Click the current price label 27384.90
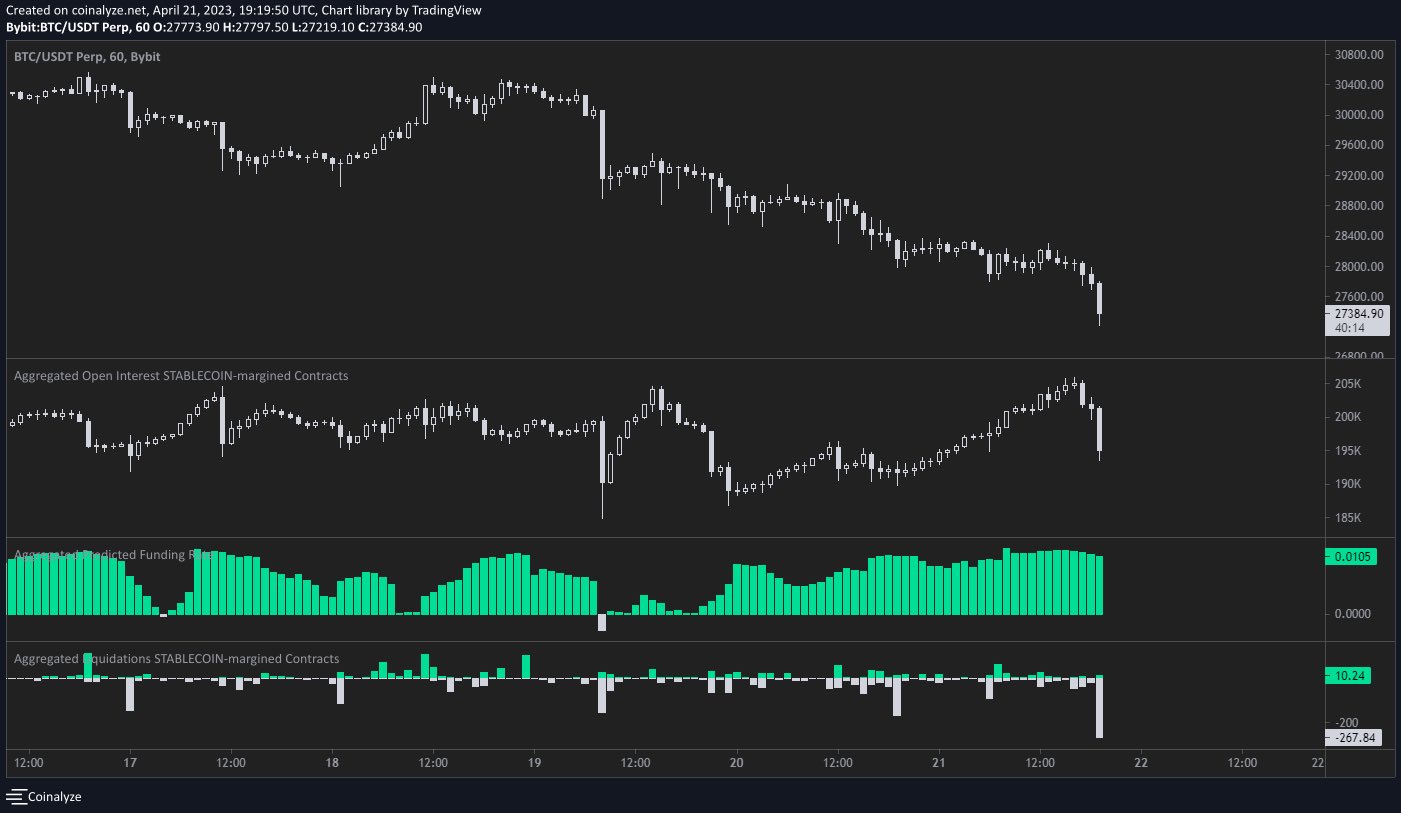 click(1360, 313)
